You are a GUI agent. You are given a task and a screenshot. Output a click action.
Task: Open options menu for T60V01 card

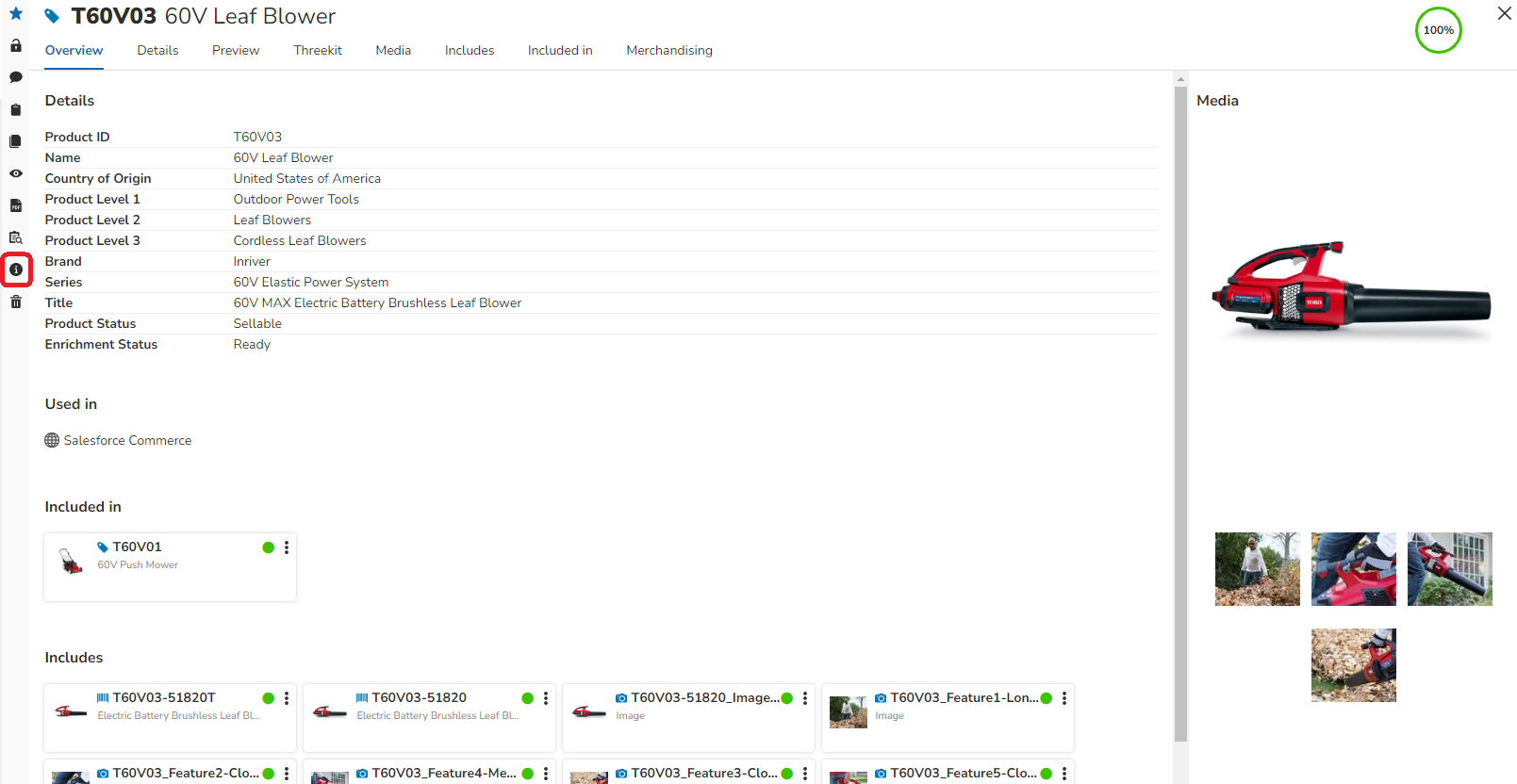[287, 547]
